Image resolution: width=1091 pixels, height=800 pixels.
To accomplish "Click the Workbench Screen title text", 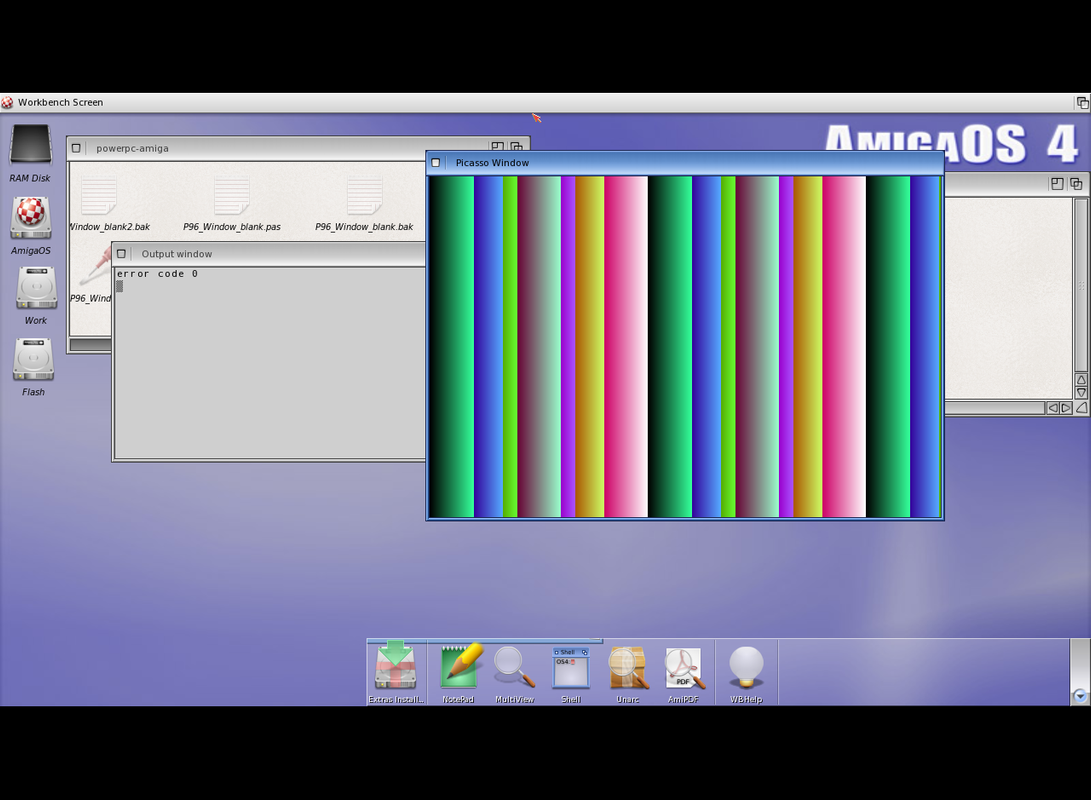I will [61, 102].
